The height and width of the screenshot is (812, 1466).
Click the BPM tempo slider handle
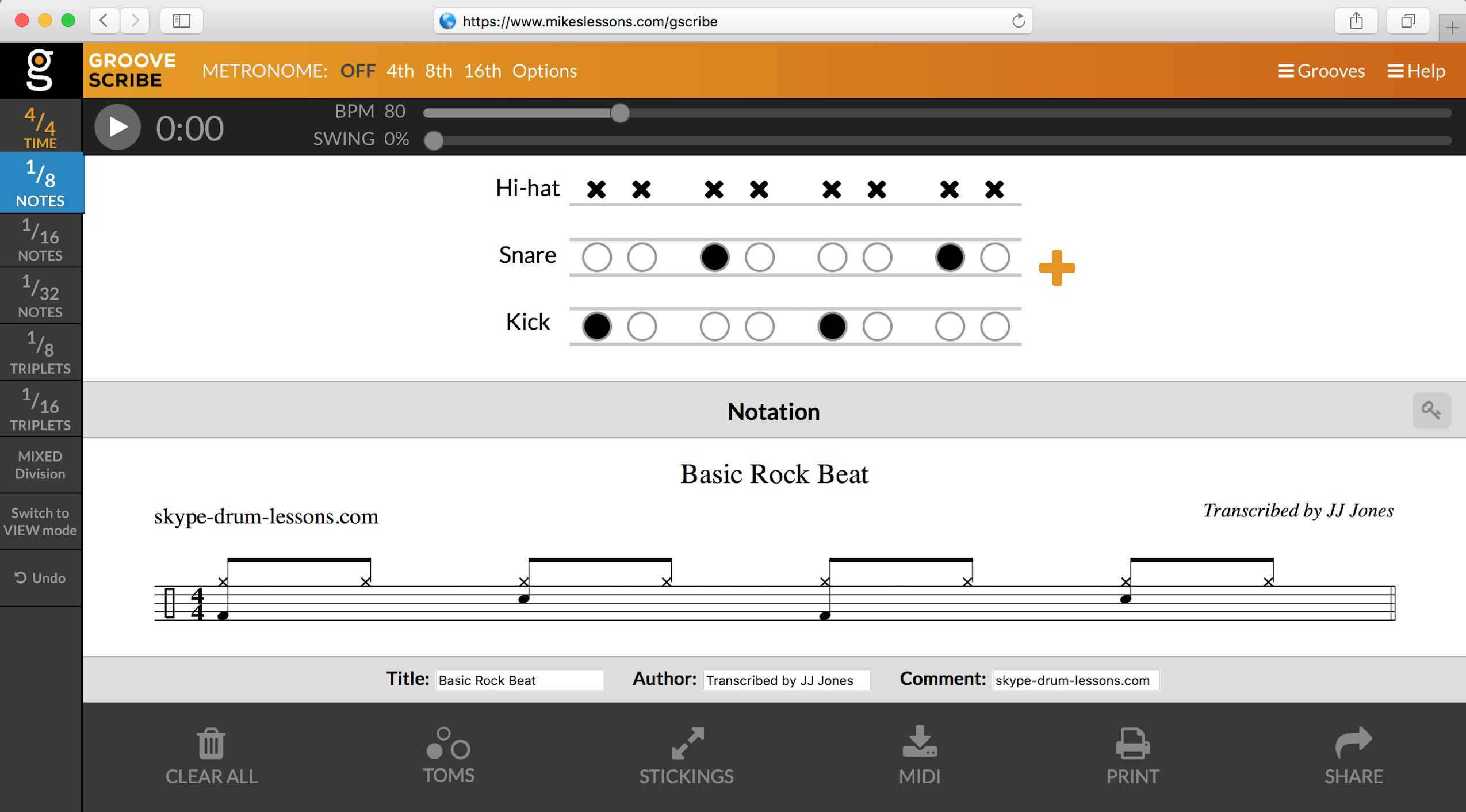[x=619, y=113]
